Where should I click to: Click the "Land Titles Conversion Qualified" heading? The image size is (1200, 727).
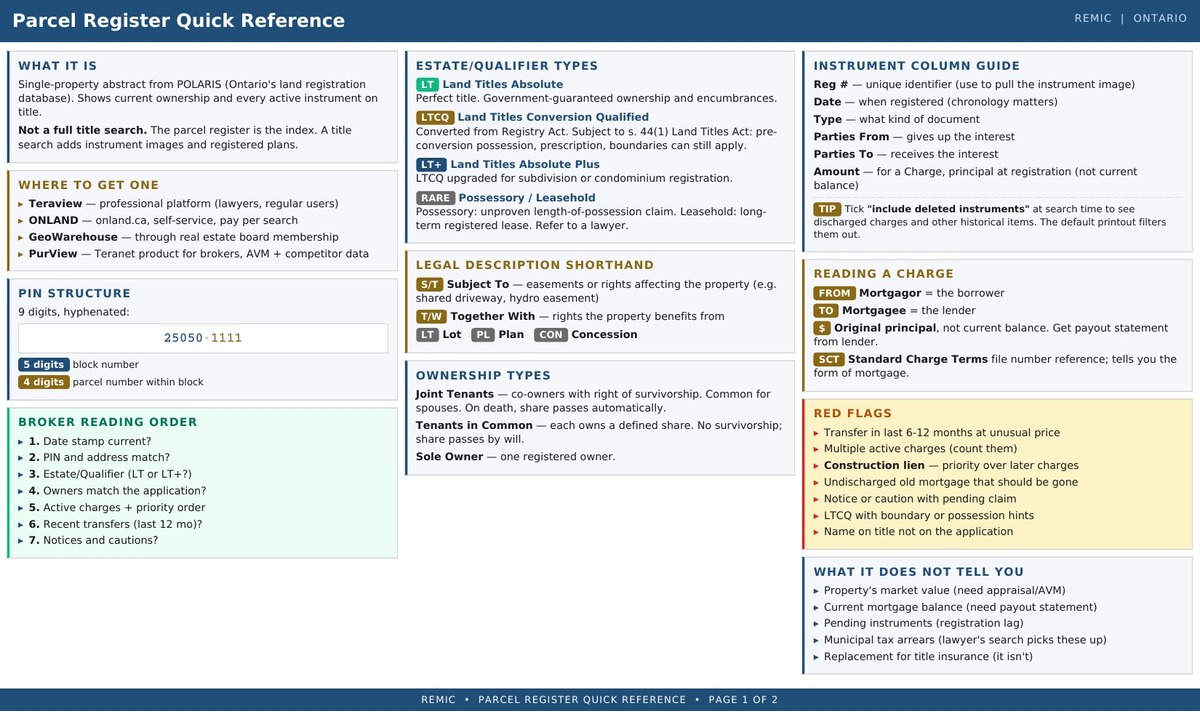click(x=553, y=118)
